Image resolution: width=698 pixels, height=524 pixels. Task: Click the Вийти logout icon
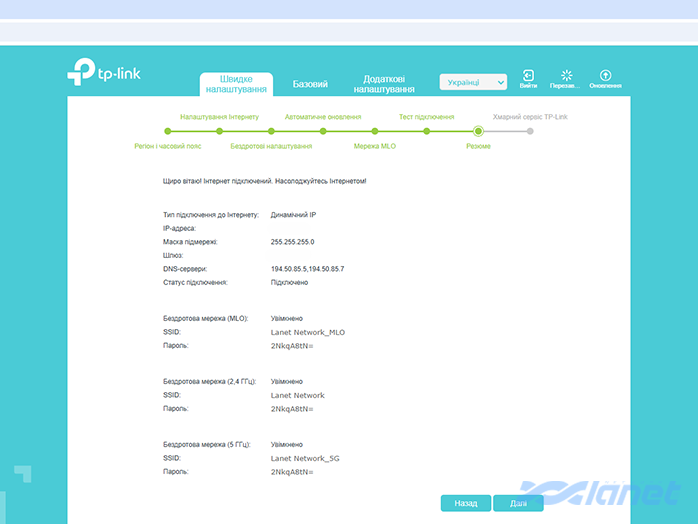528,76
